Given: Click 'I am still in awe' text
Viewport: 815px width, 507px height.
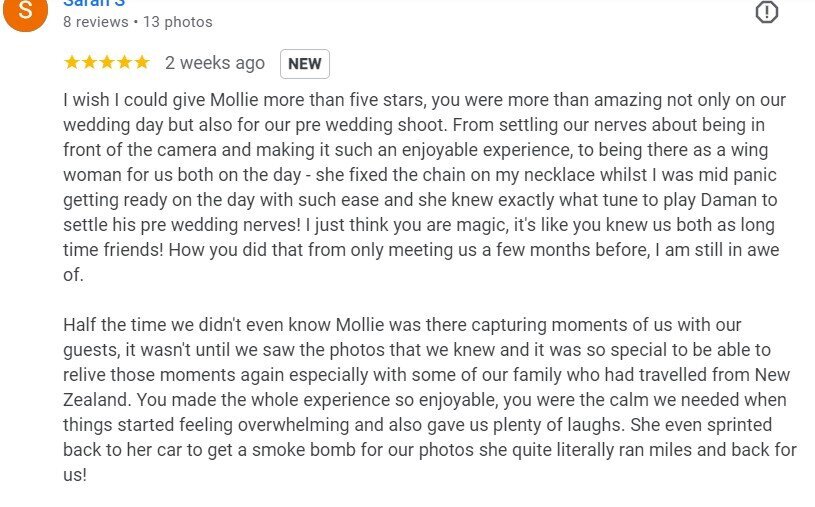Looking at the screenshot, I should [x=717, y=250].
